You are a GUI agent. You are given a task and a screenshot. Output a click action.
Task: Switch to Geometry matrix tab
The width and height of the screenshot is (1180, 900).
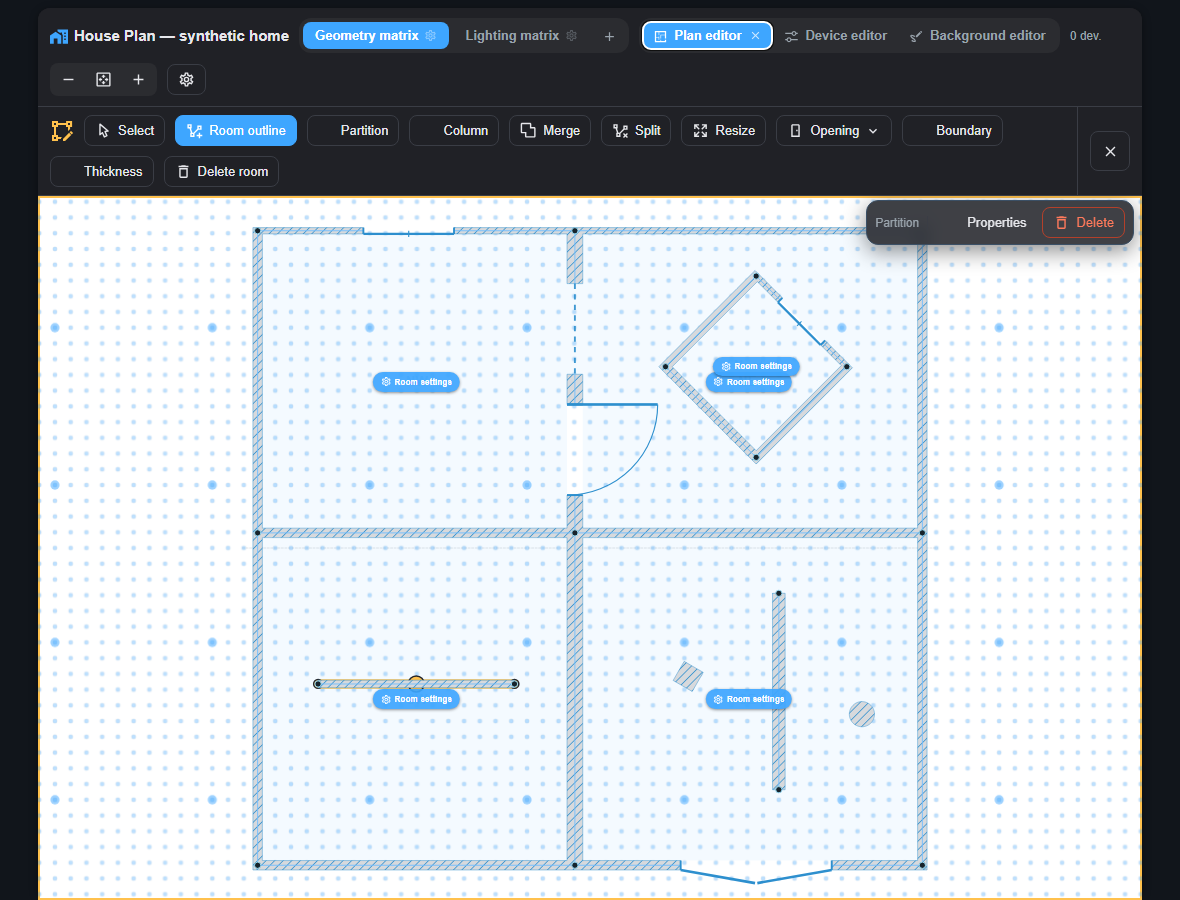[x=376, y=35]
